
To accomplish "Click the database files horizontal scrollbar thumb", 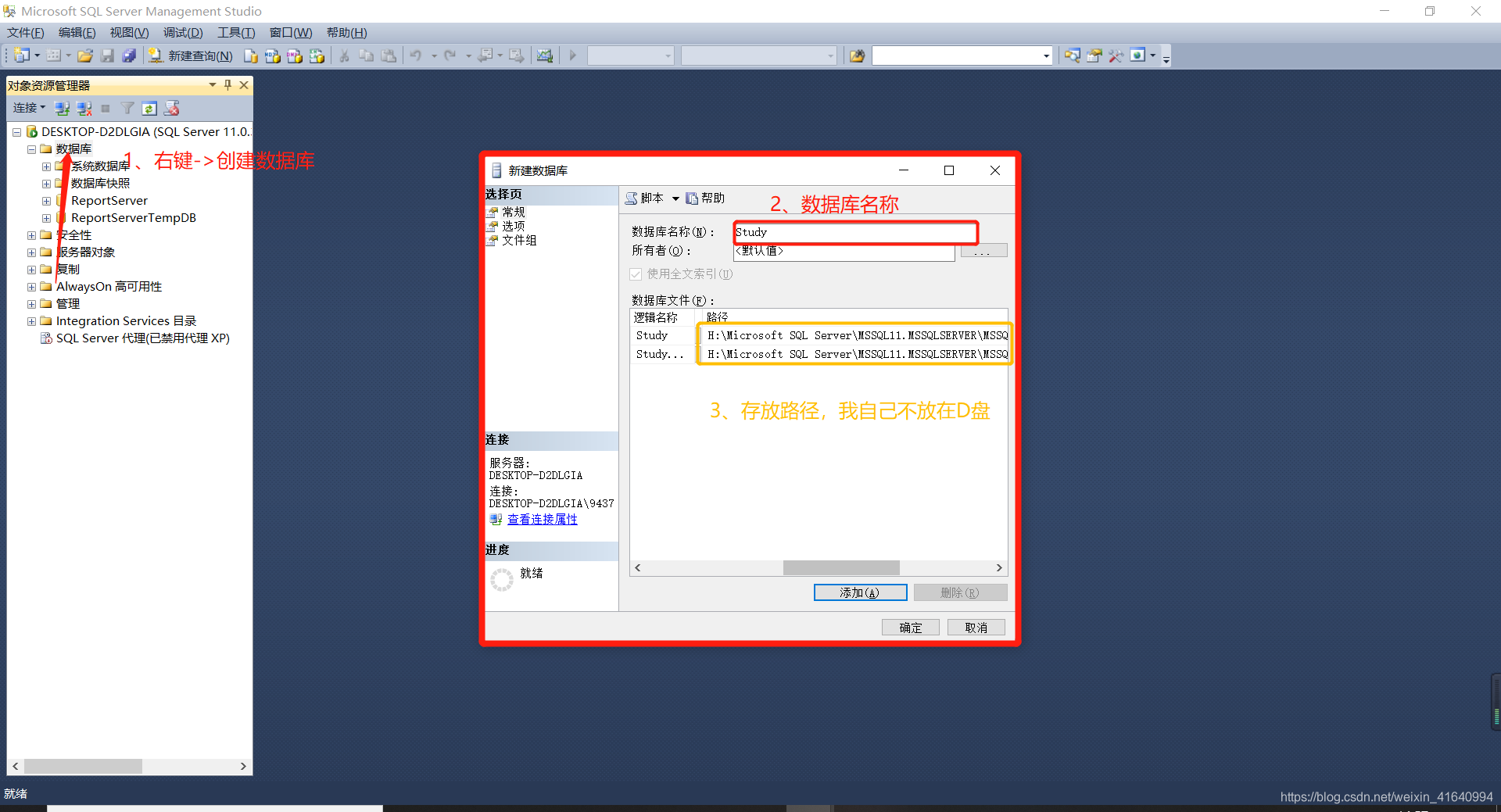I will coord(841,567).
